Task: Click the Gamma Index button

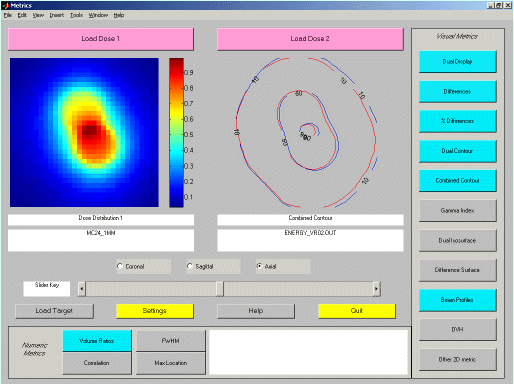Action: (457, 210)
